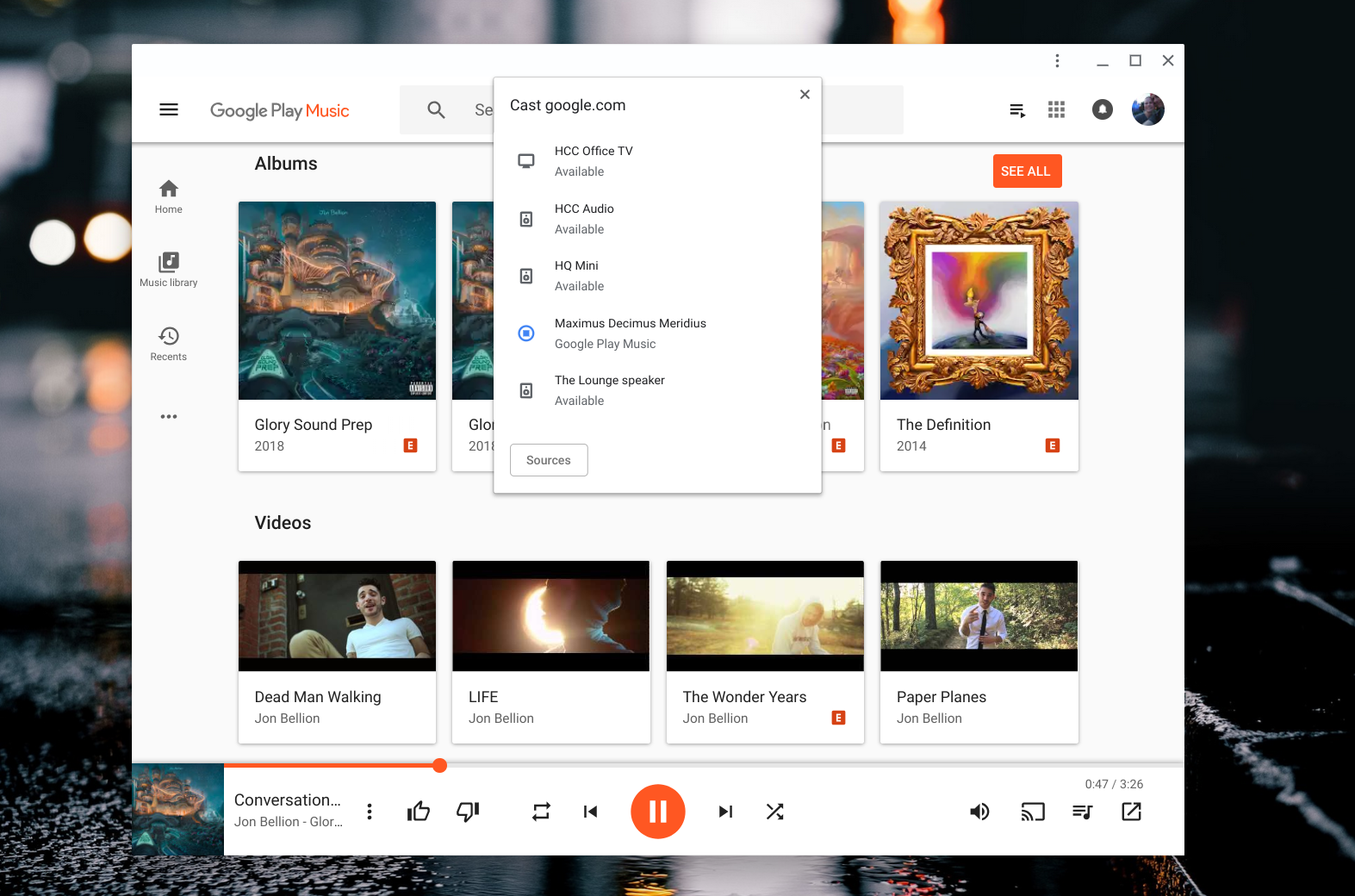Stop casting to Maximus Decimus Meridius
Viewport: 1355px width, 896px height.
click(657, 333)
